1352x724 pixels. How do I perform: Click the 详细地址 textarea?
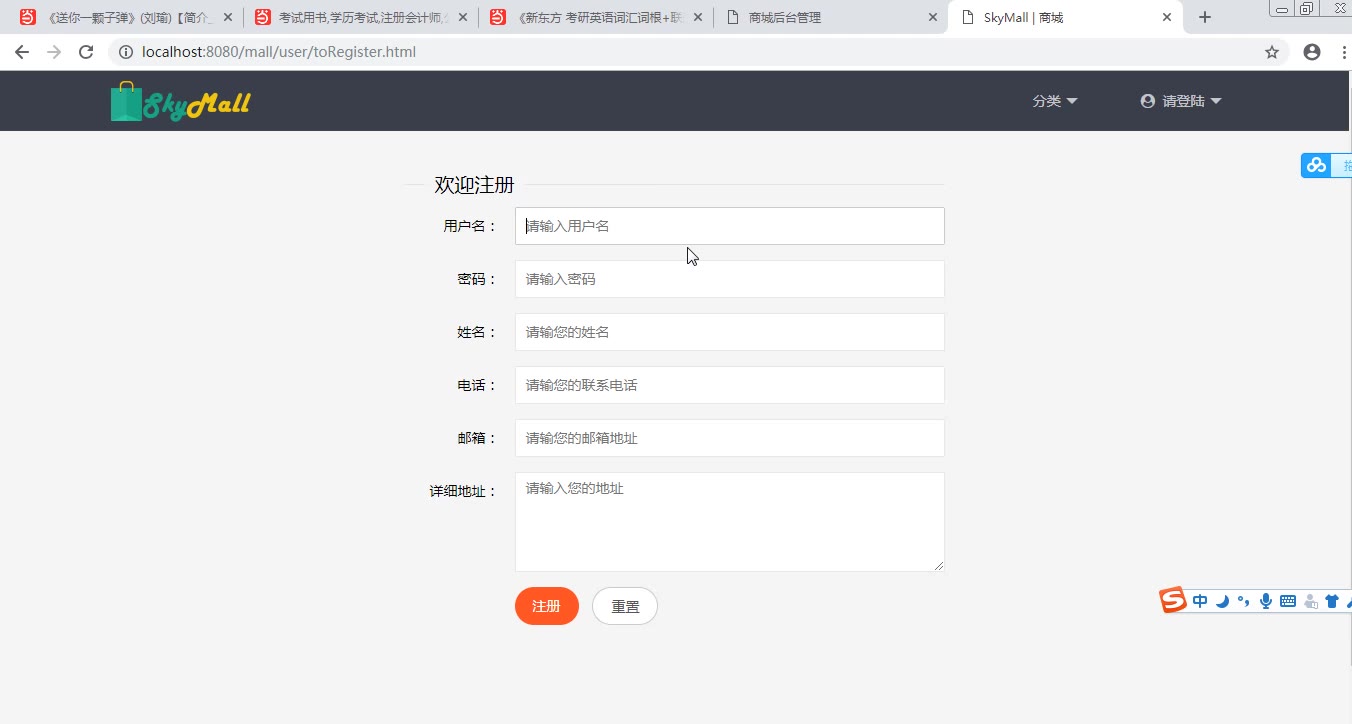point(730,522)
